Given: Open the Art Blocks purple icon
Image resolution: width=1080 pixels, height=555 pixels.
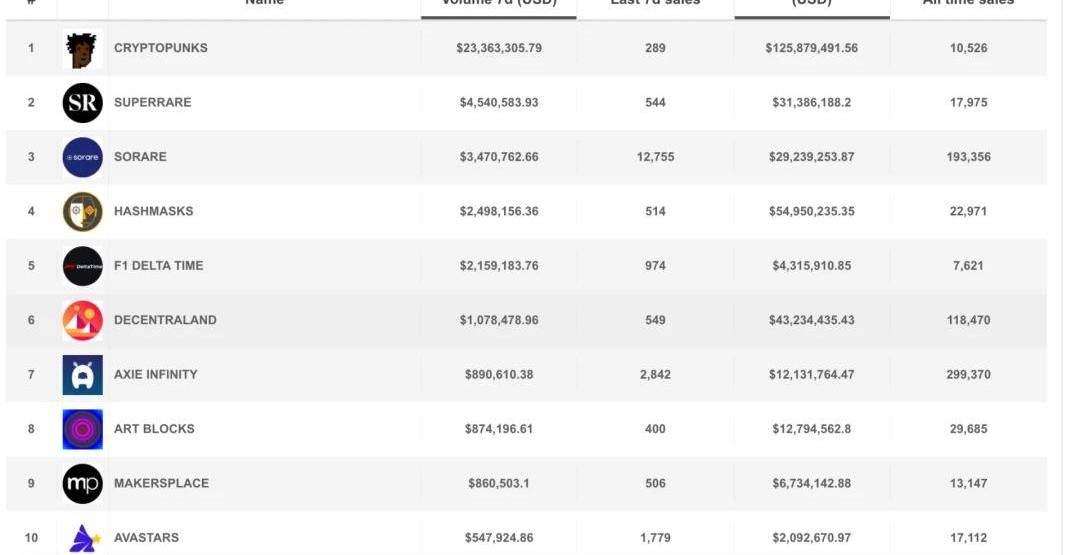Looking at the screenshot, I should (82, 429).
